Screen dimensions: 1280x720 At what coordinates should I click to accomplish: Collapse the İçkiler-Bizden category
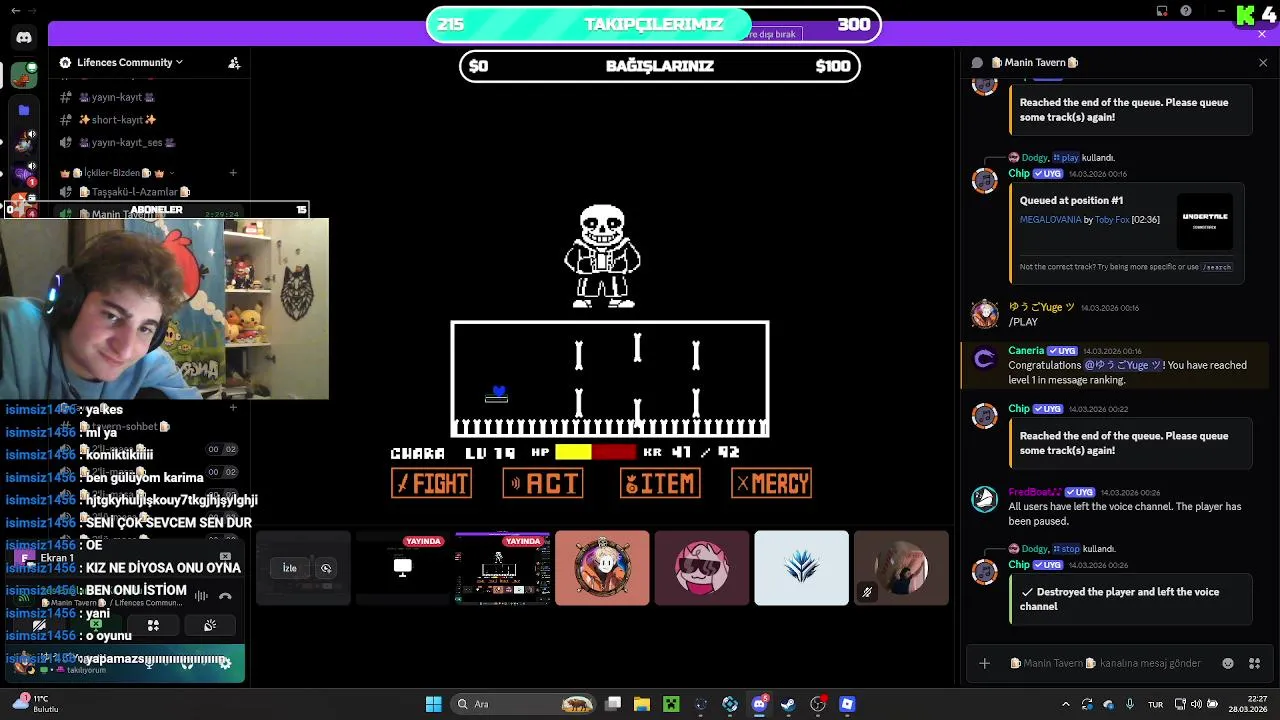coord(117,173)
